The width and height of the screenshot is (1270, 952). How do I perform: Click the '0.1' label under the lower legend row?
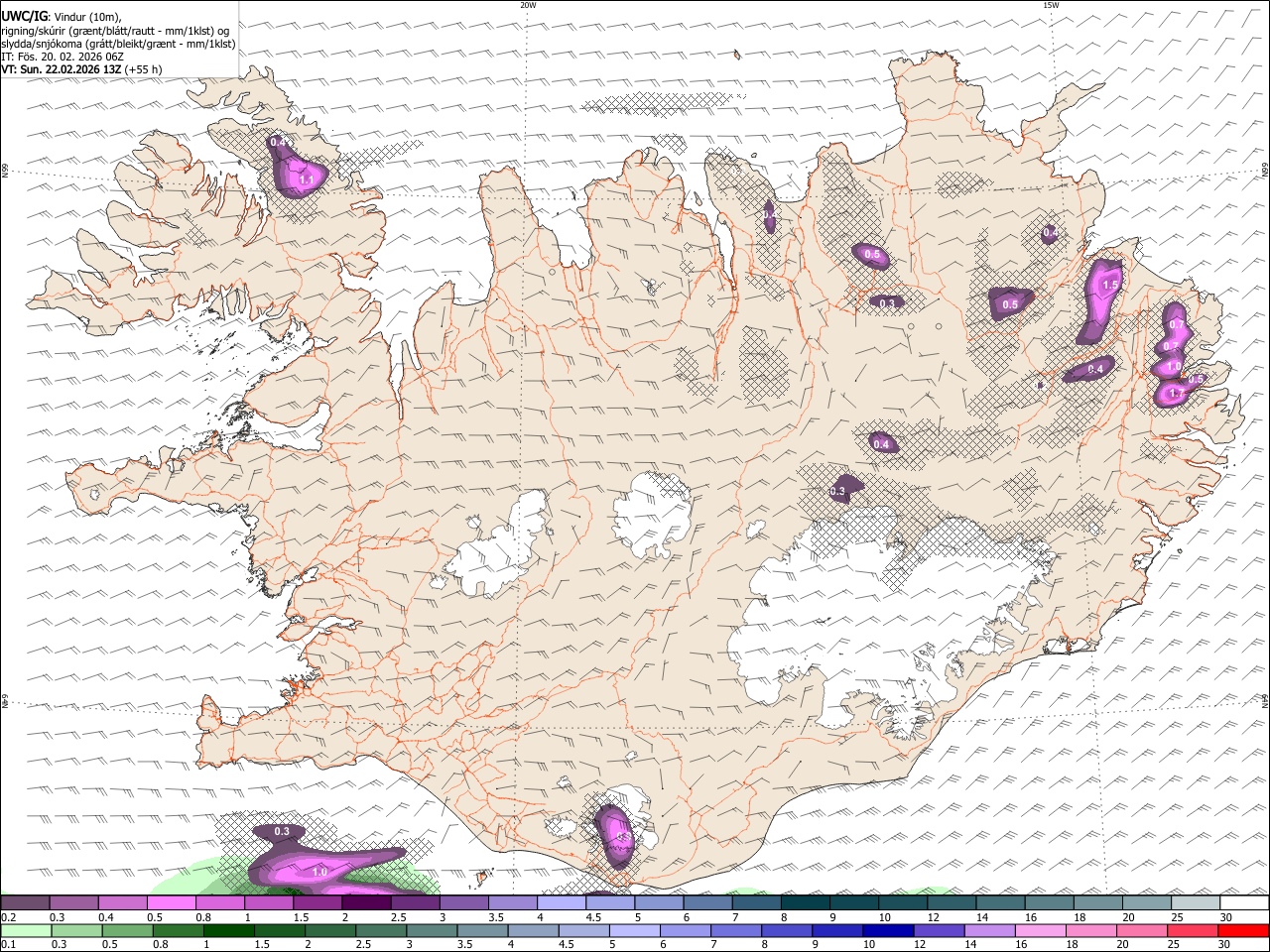coord(9,944)
